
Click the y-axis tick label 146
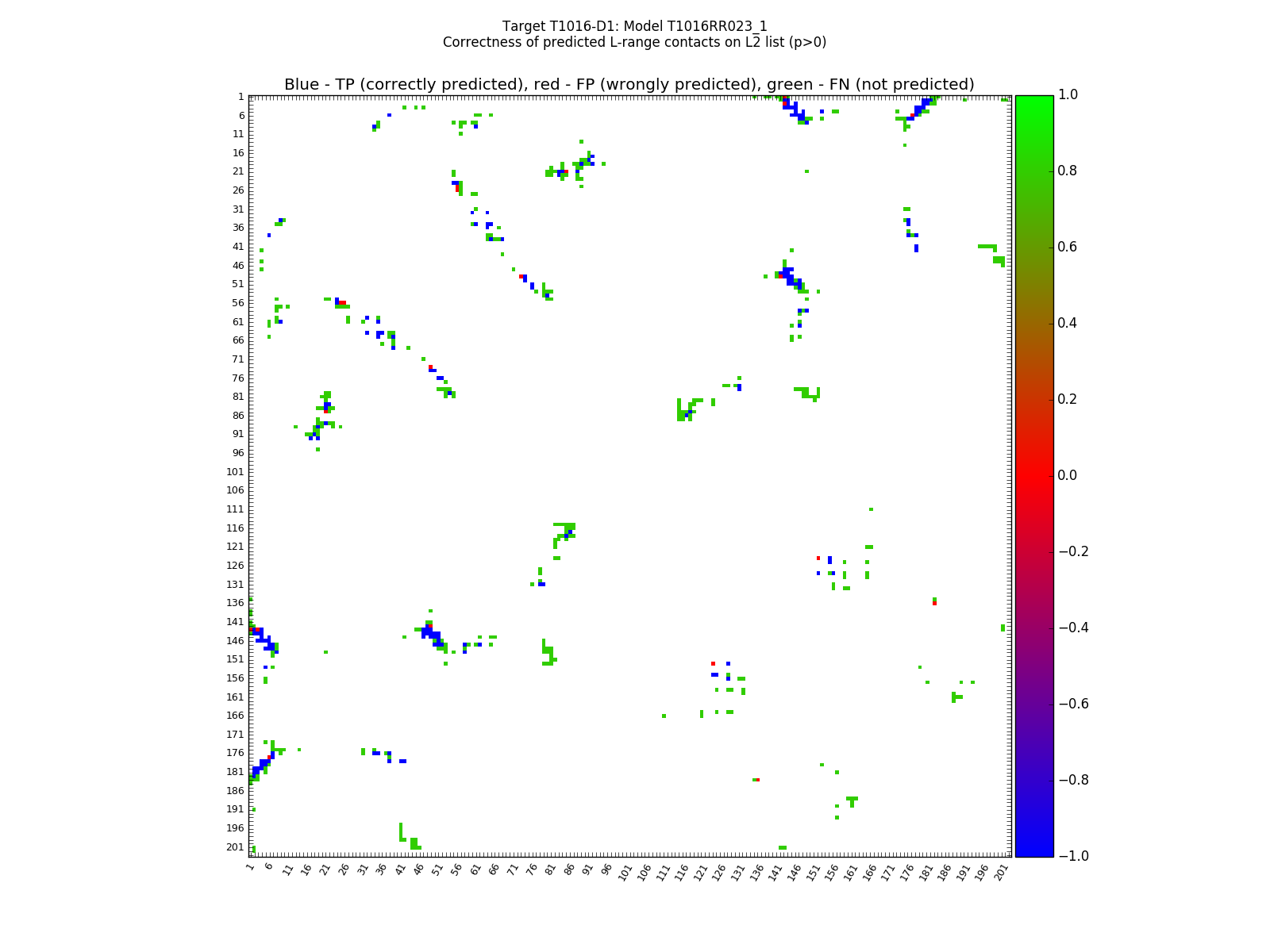234,641
